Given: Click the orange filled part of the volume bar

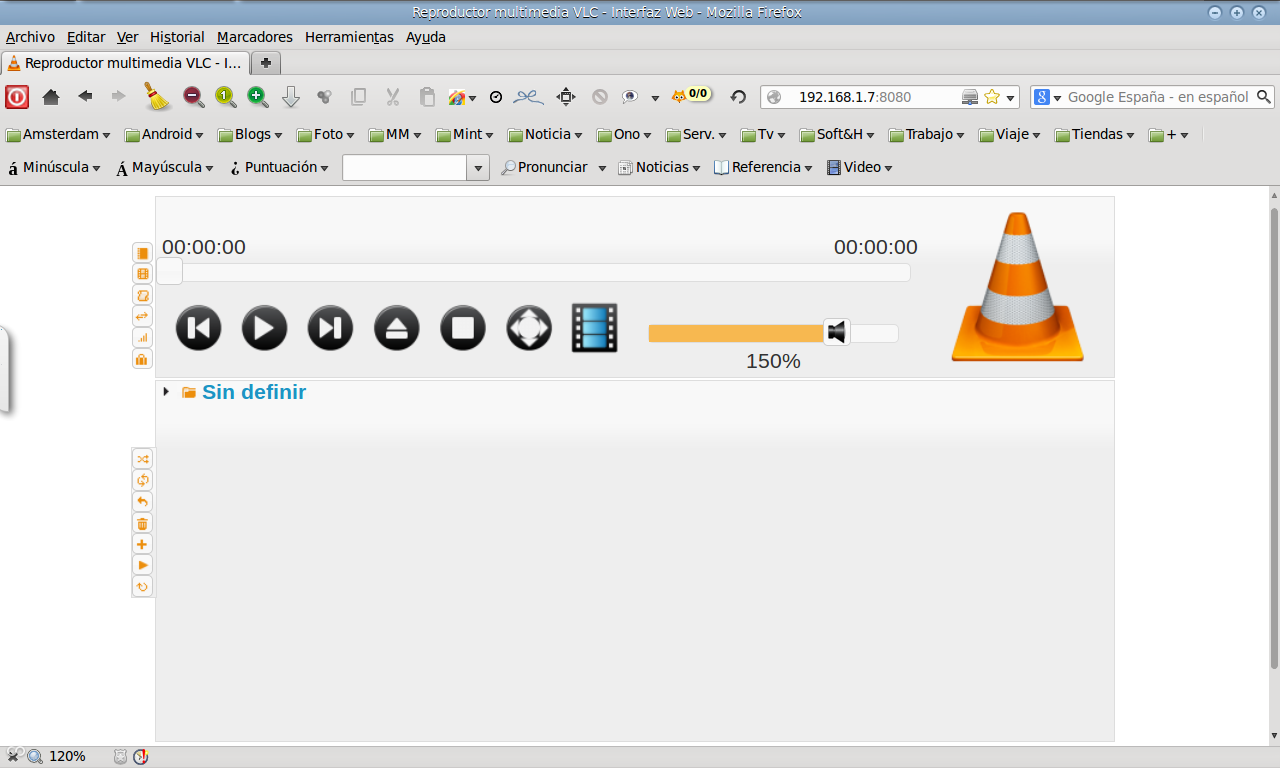Looking at the screenshot, I should point(736,333).
